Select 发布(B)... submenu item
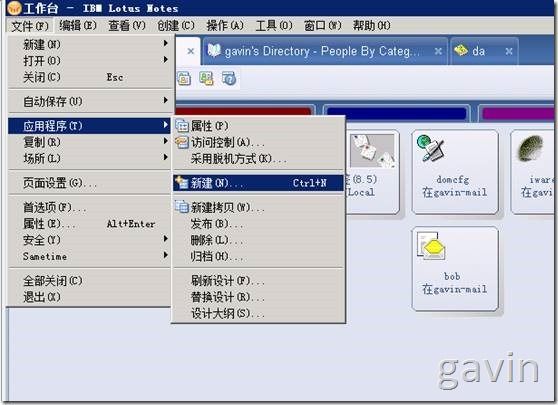 [x=258, y=224]
